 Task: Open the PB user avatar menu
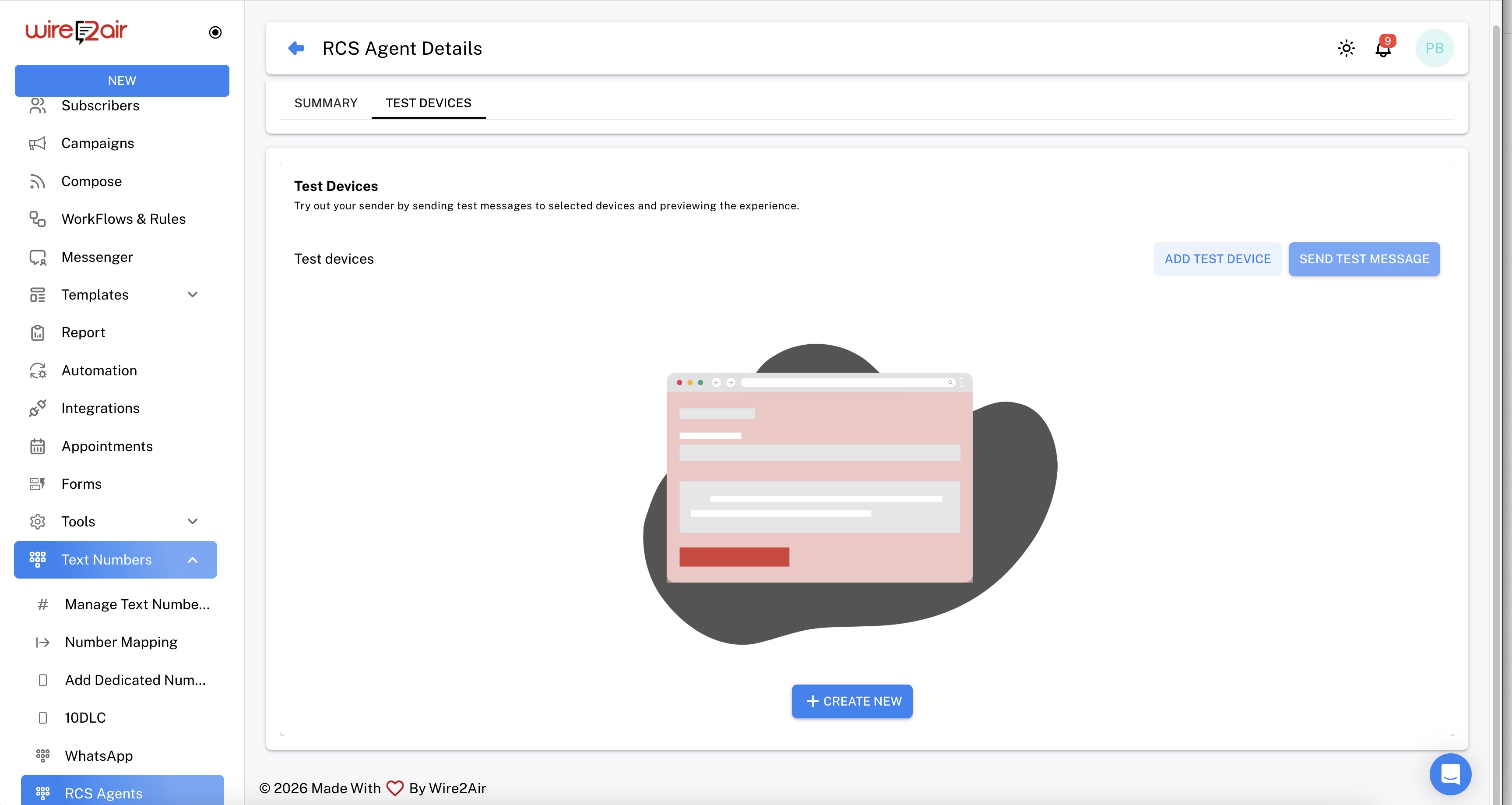[1434, 48]
